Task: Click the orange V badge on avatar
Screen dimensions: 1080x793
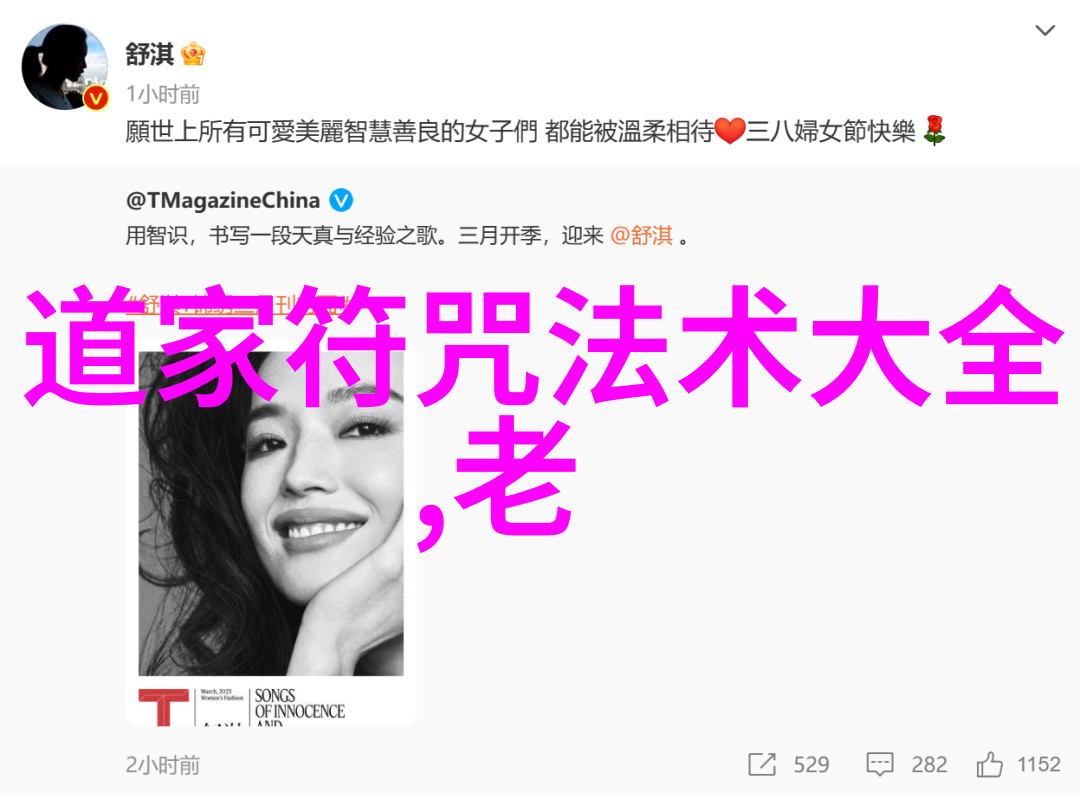Action: [96, 99]
